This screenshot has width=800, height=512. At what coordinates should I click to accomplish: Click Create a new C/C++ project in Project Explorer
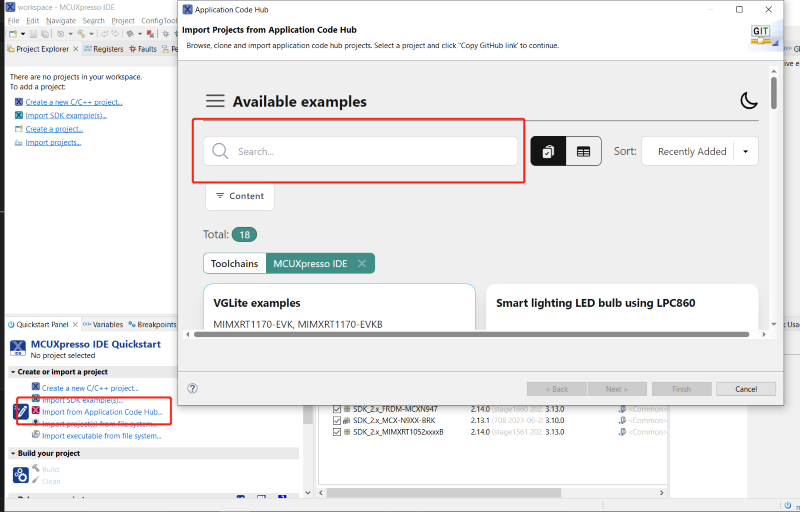coord(74,102)
